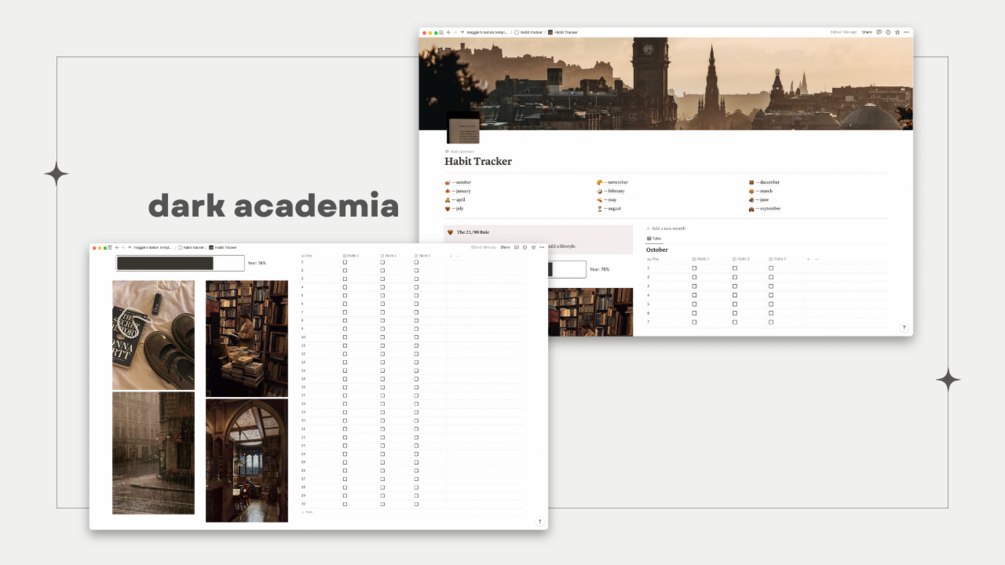Open Day column header in lower window
Image resolution: width=1005 pixels, height=565 pixels.
click(x=306, y=256)
